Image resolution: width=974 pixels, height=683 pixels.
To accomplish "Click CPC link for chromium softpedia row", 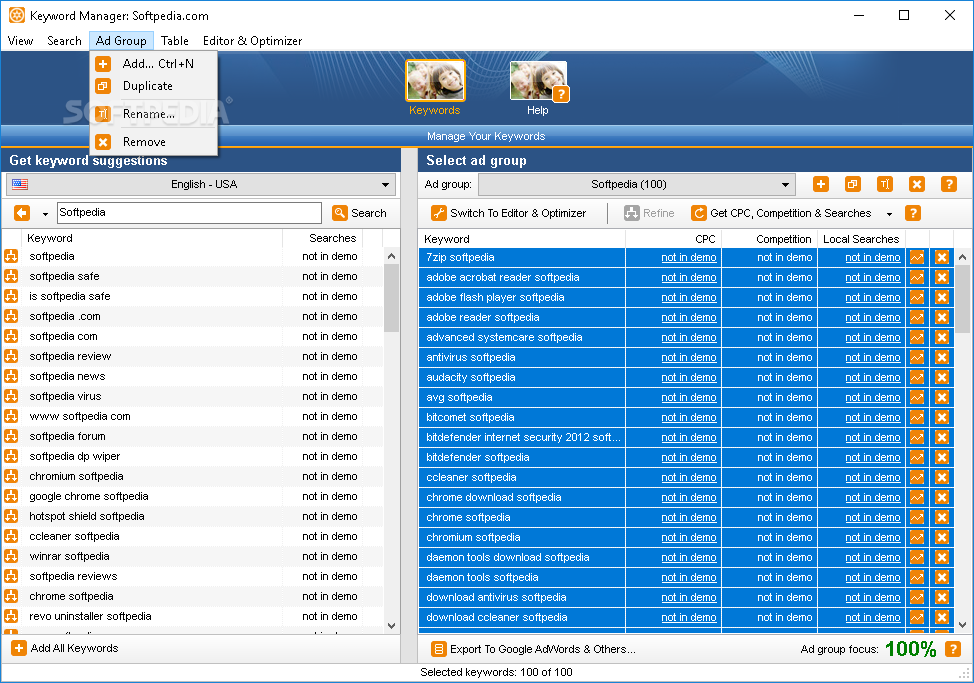I will 688,538.
